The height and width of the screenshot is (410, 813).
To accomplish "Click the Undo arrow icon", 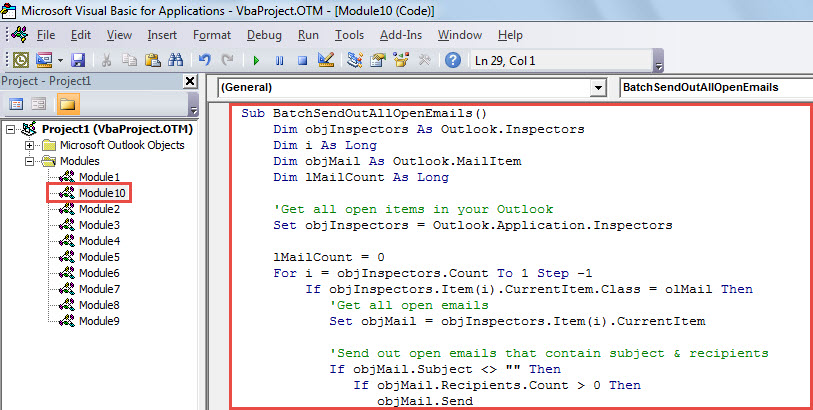I will tap(205, 61).
